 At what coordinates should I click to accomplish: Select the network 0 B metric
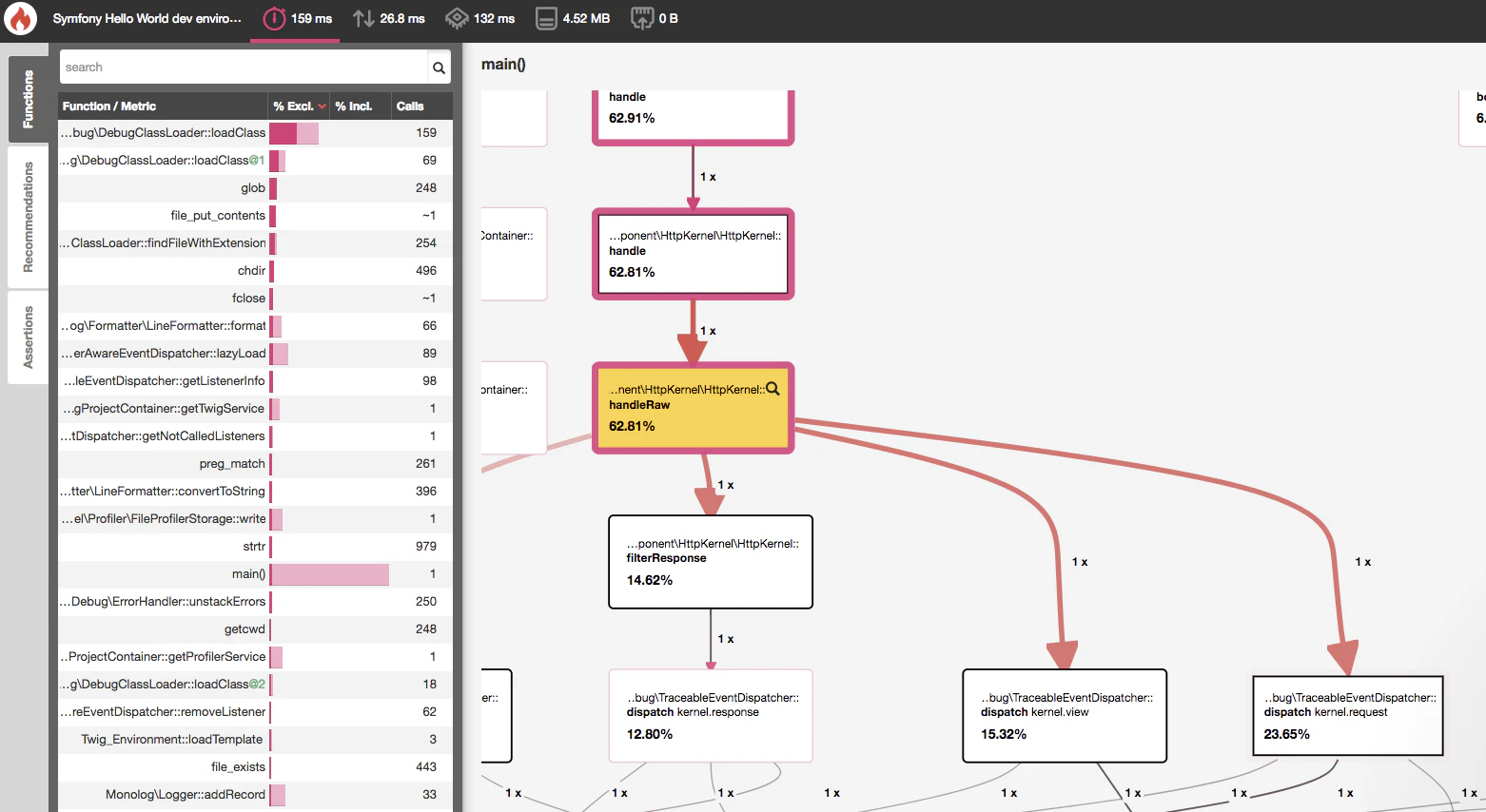coord(655,19)
